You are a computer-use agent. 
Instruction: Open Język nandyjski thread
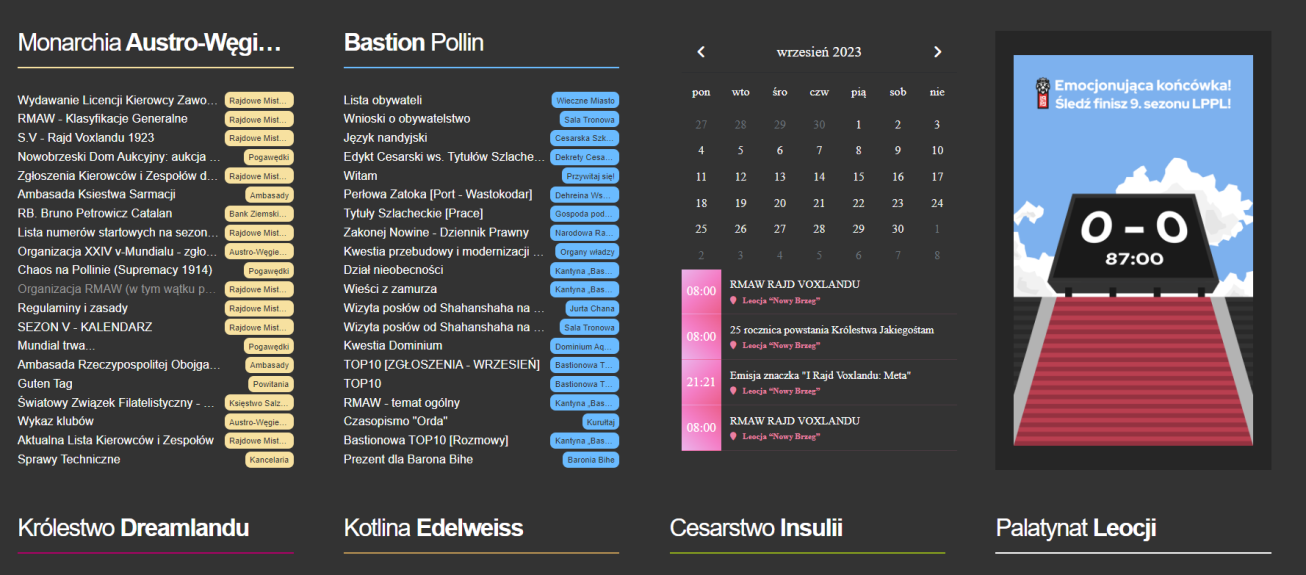385,138
